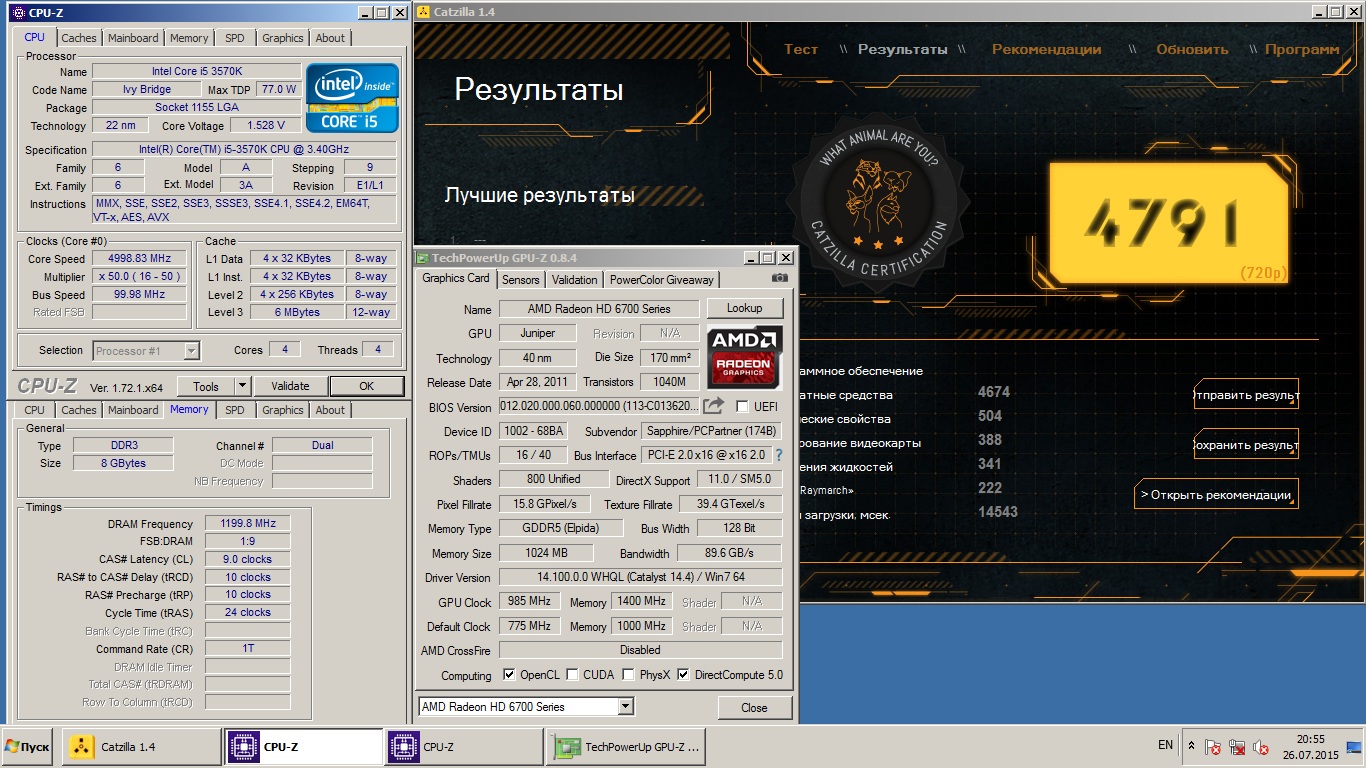The image size is (1366, 768).
Task: Open the Рекомендации tab in Catzilla
Action: pos(1046,49)
